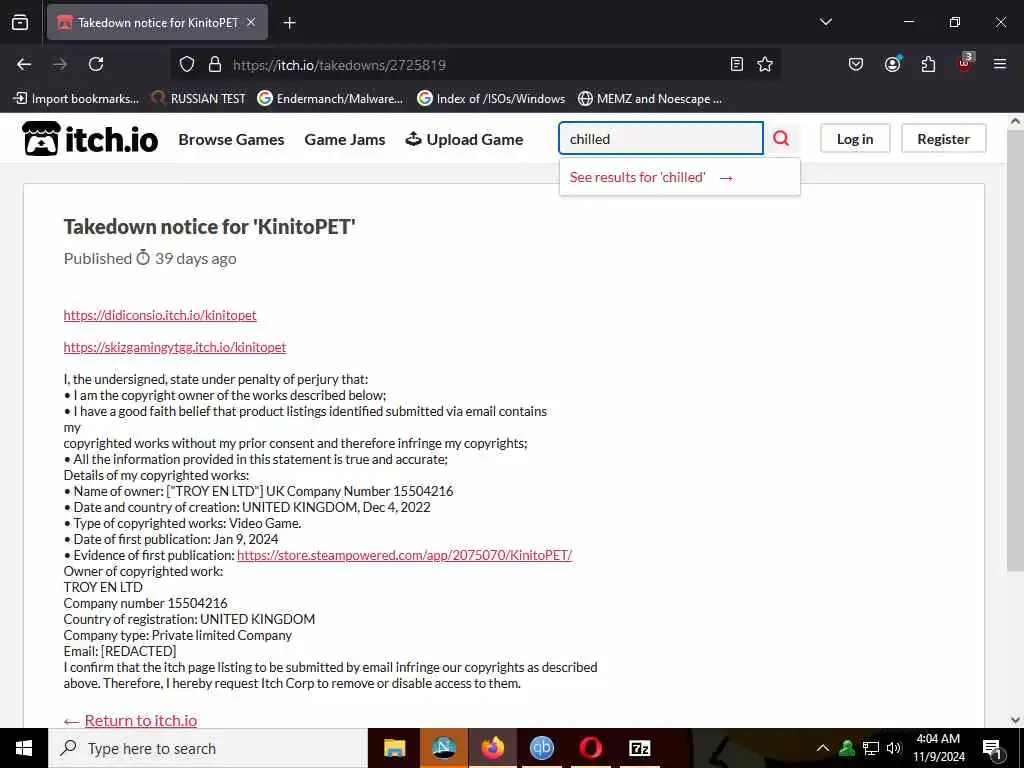Open didiconsio.itch.io/kinitopet link
This screenshot has height=768, width=1024.
point(160,315)
